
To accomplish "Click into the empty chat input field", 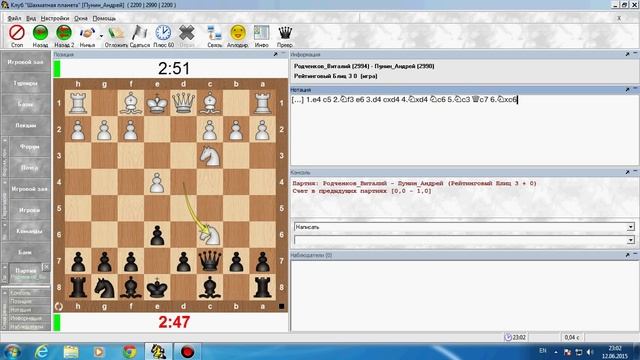I will tap(460, 240).
